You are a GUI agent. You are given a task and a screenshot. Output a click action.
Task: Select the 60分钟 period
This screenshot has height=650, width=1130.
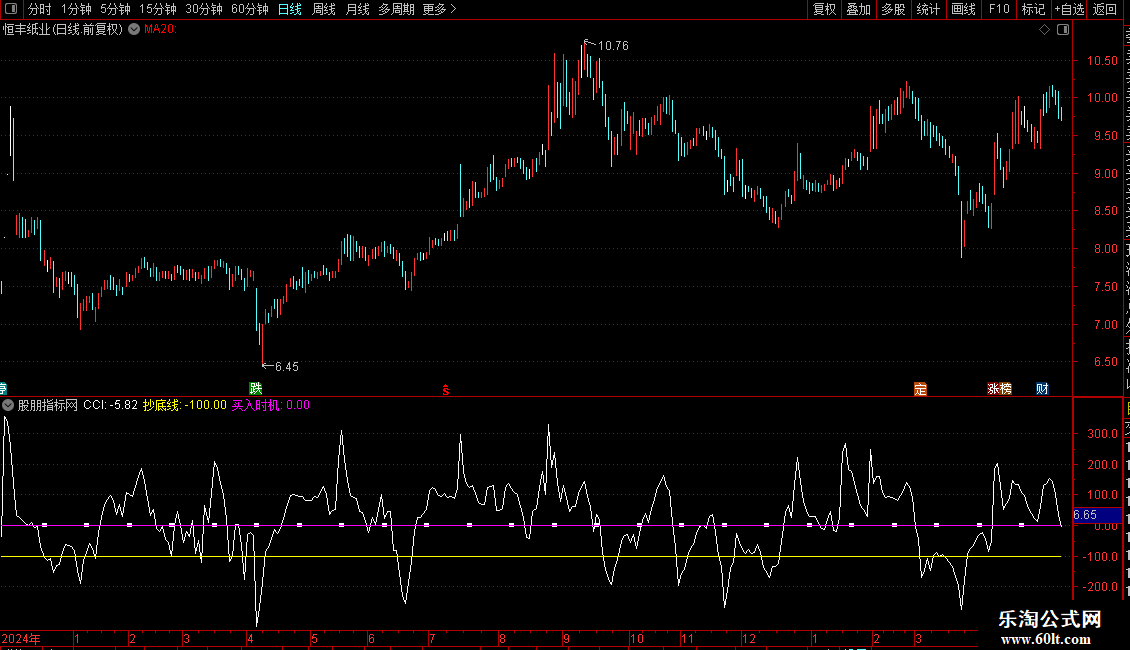(x=250, y=9)
